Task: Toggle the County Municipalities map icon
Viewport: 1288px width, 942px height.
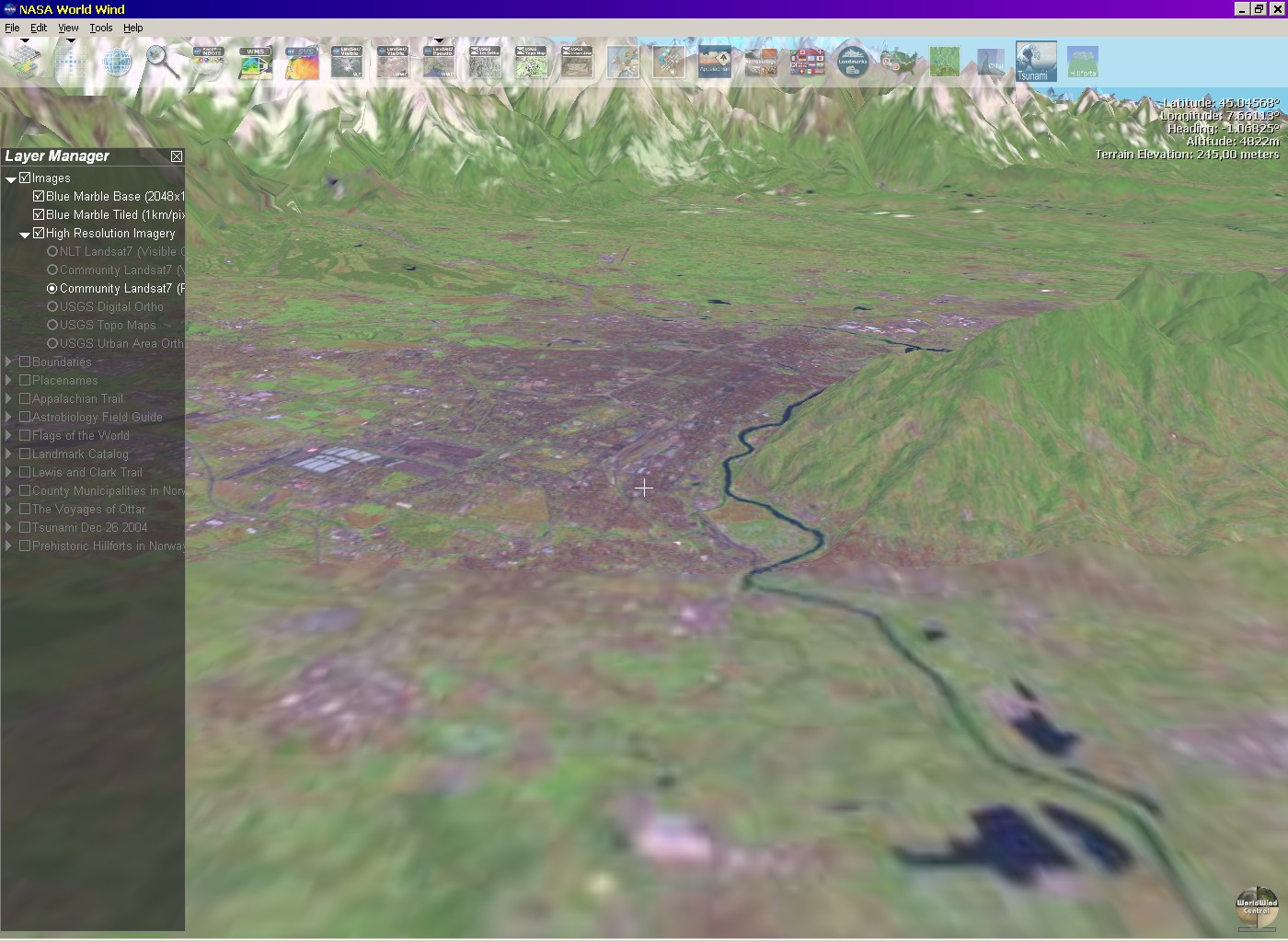Action: (945, 62)
